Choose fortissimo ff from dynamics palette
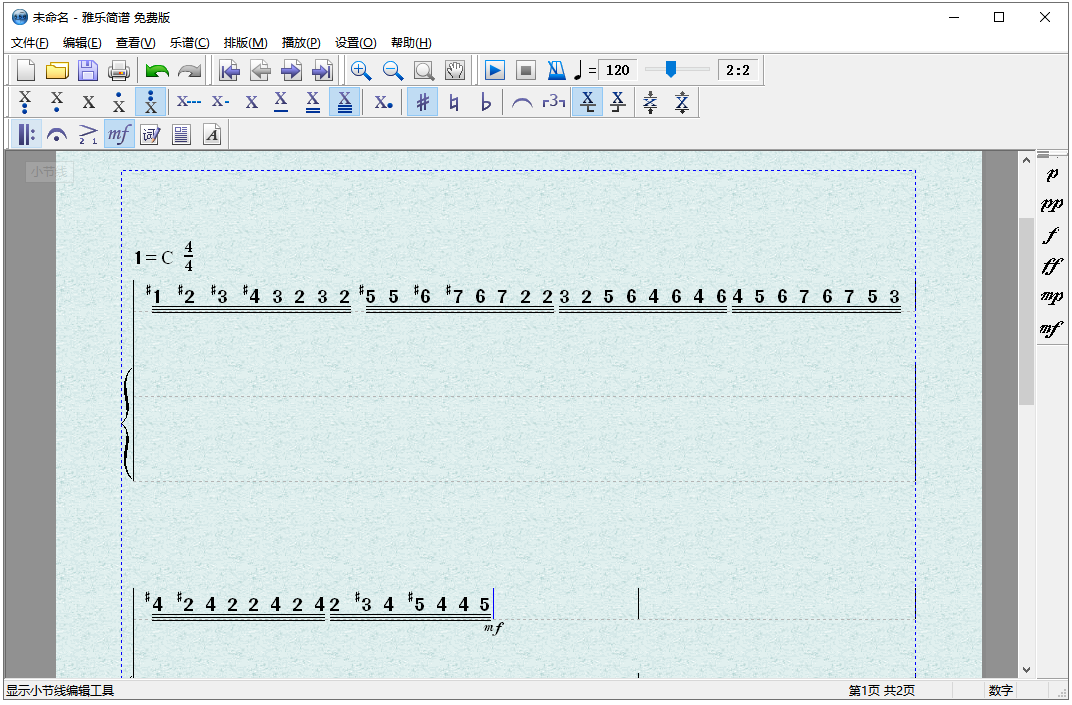The width and height of the screenshot is (1072, 705). 1051,266
